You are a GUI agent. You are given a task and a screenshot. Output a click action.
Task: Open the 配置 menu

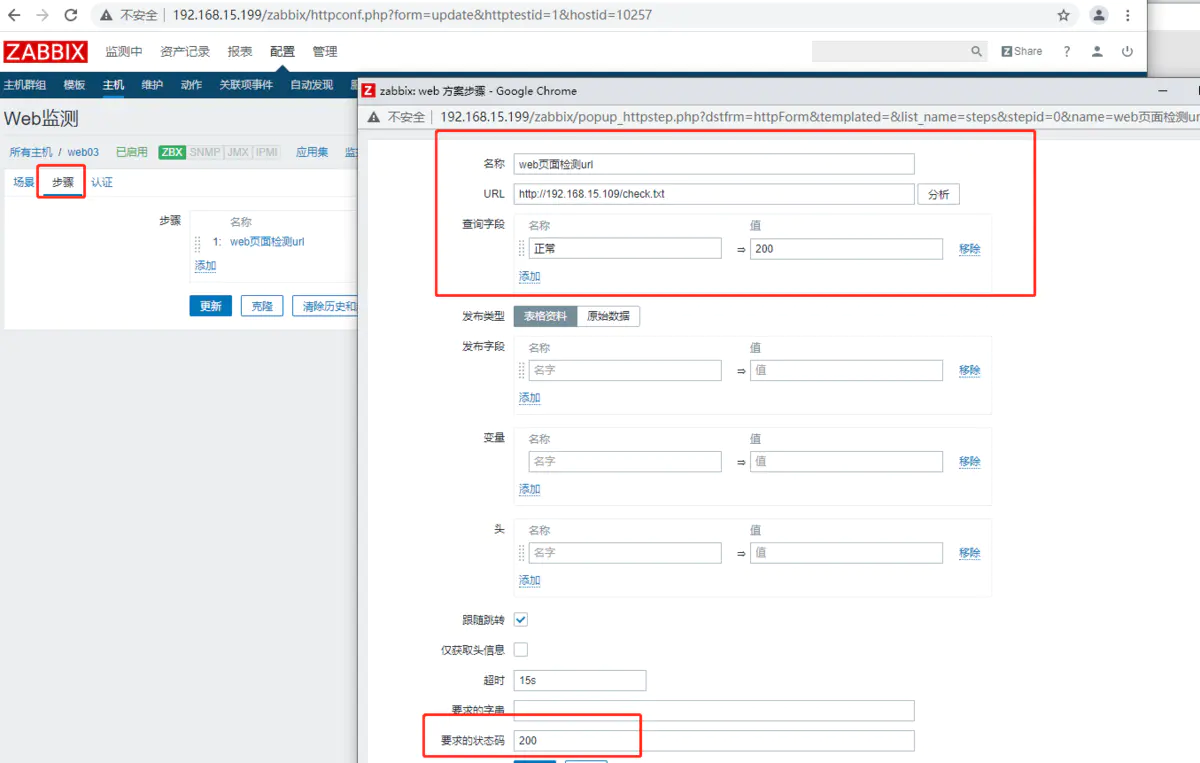click(x=282, y=52)
